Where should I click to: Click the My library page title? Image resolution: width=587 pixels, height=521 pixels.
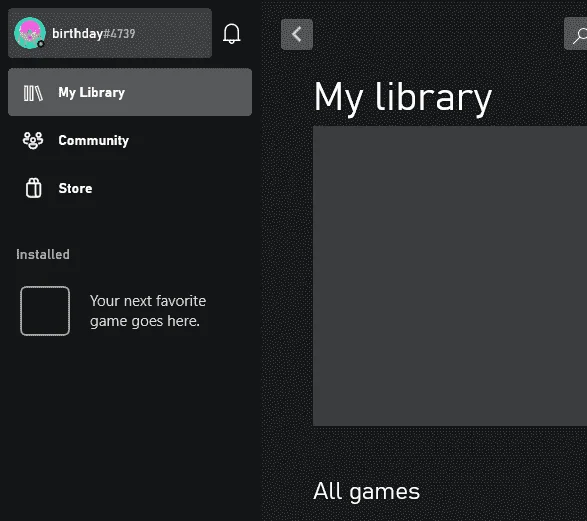point(403,98)
